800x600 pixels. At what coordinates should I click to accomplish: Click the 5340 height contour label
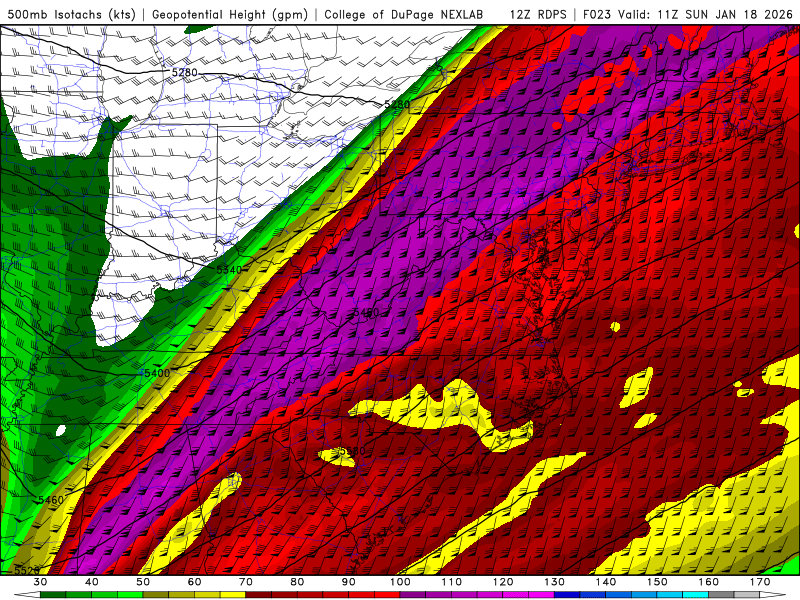pyautogui.click(x=229, y=269)
